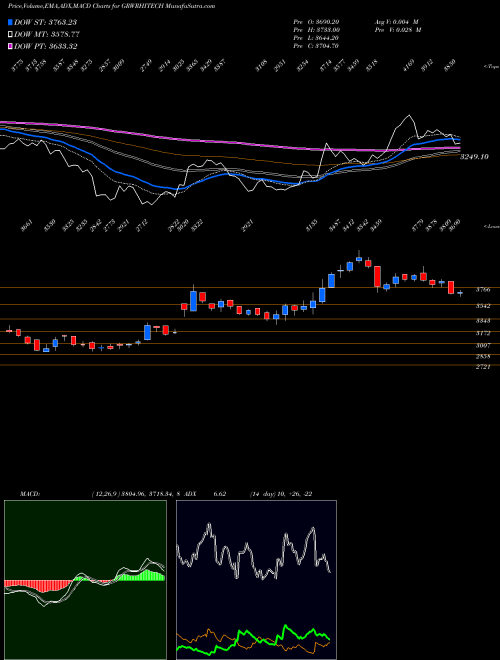This screenshot has height=660, width=500.
Task: Select the DOW PT value label
Action: (45, 46)
